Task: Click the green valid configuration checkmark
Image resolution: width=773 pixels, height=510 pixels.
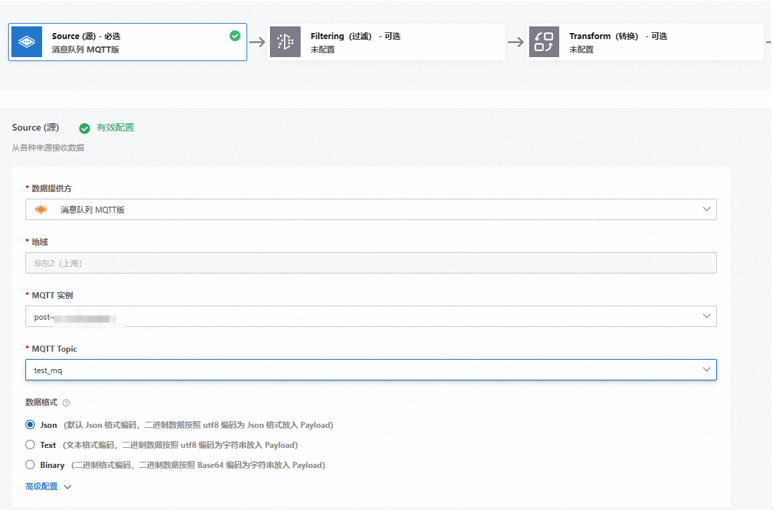Action: [x=85, y=128]
